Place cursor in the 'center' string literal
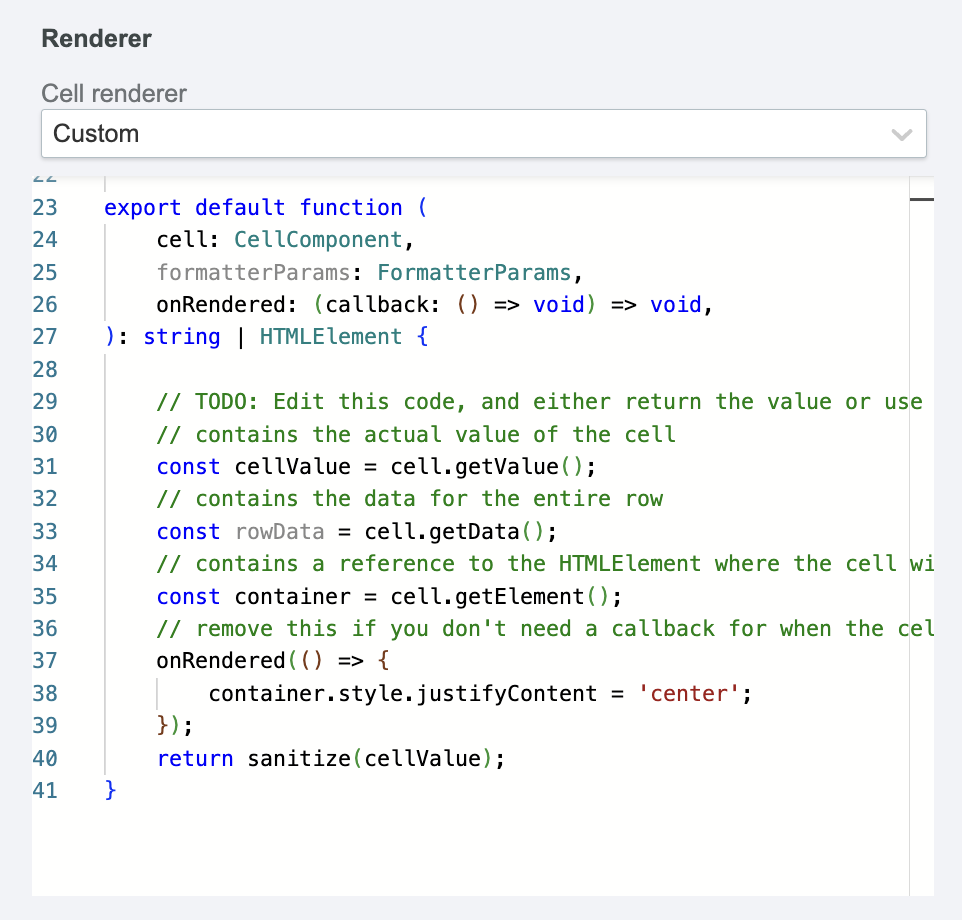The width and height of the screenshot is (962, 920). (x=689, y=694)
